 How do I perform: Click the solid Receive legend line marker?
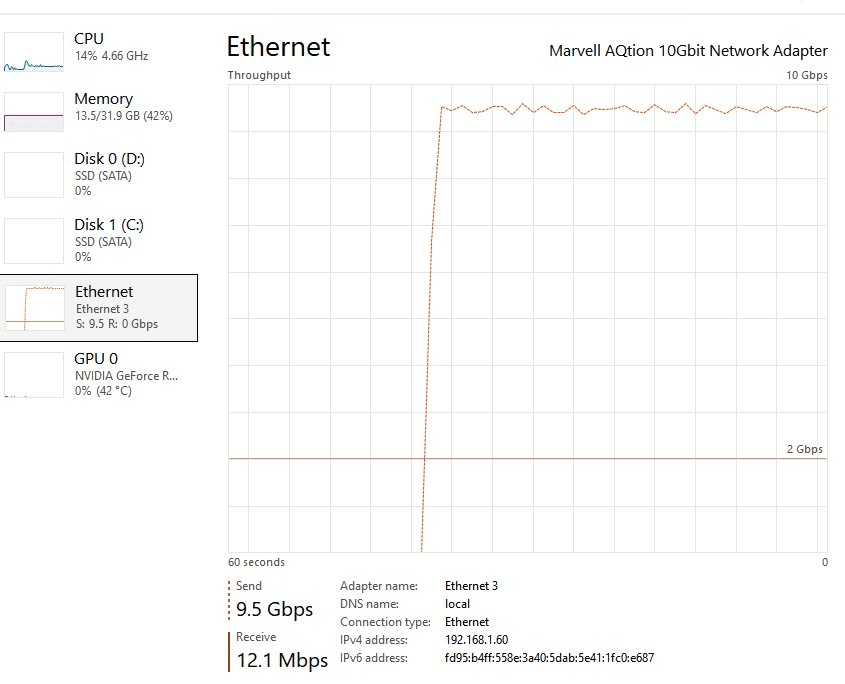point(229,651)
